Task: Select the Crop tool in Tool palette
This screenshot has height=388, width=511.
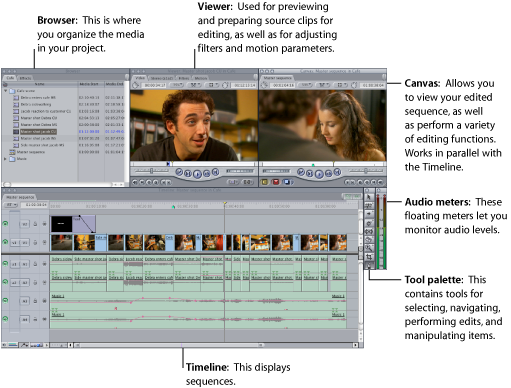Action: 369,257
